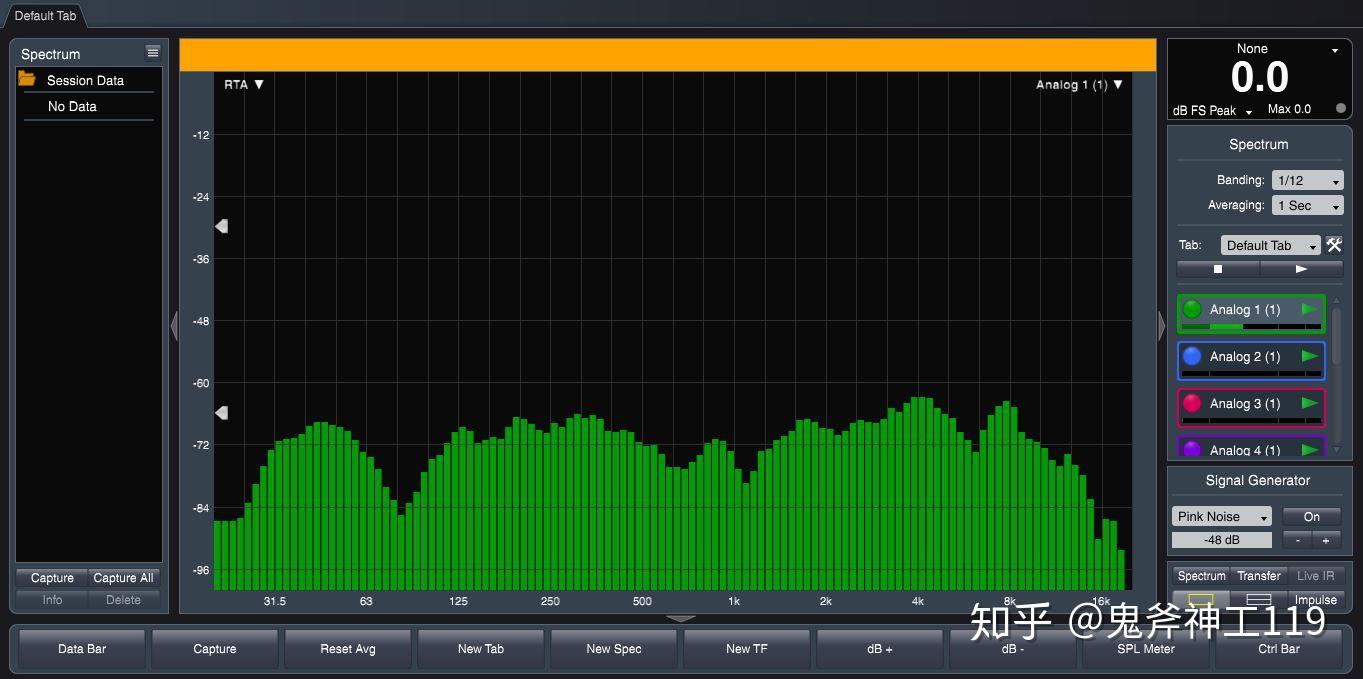Run the Analog 1 (1) measurement

point(1309,309)
